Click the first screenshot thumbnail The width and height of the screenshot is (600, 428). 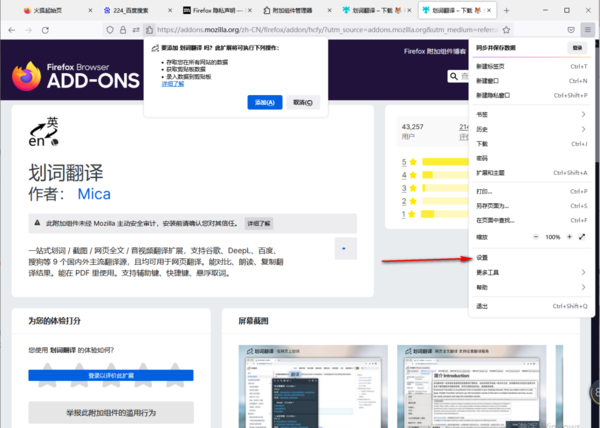tap(310, 385)
